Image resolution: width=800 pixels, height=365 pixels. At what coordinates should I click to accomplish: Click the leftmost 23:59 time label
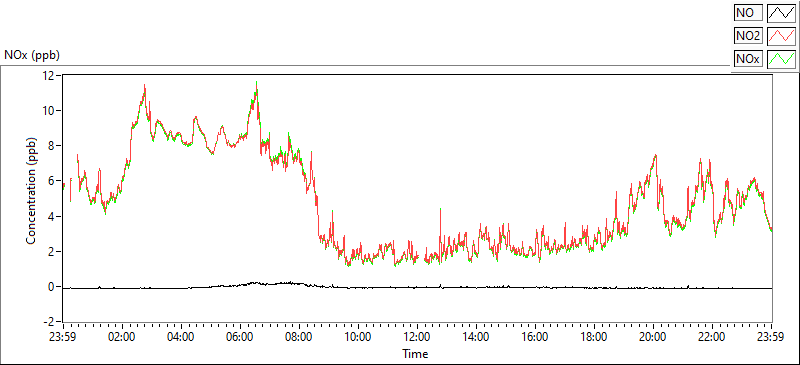tap(63, 337)
